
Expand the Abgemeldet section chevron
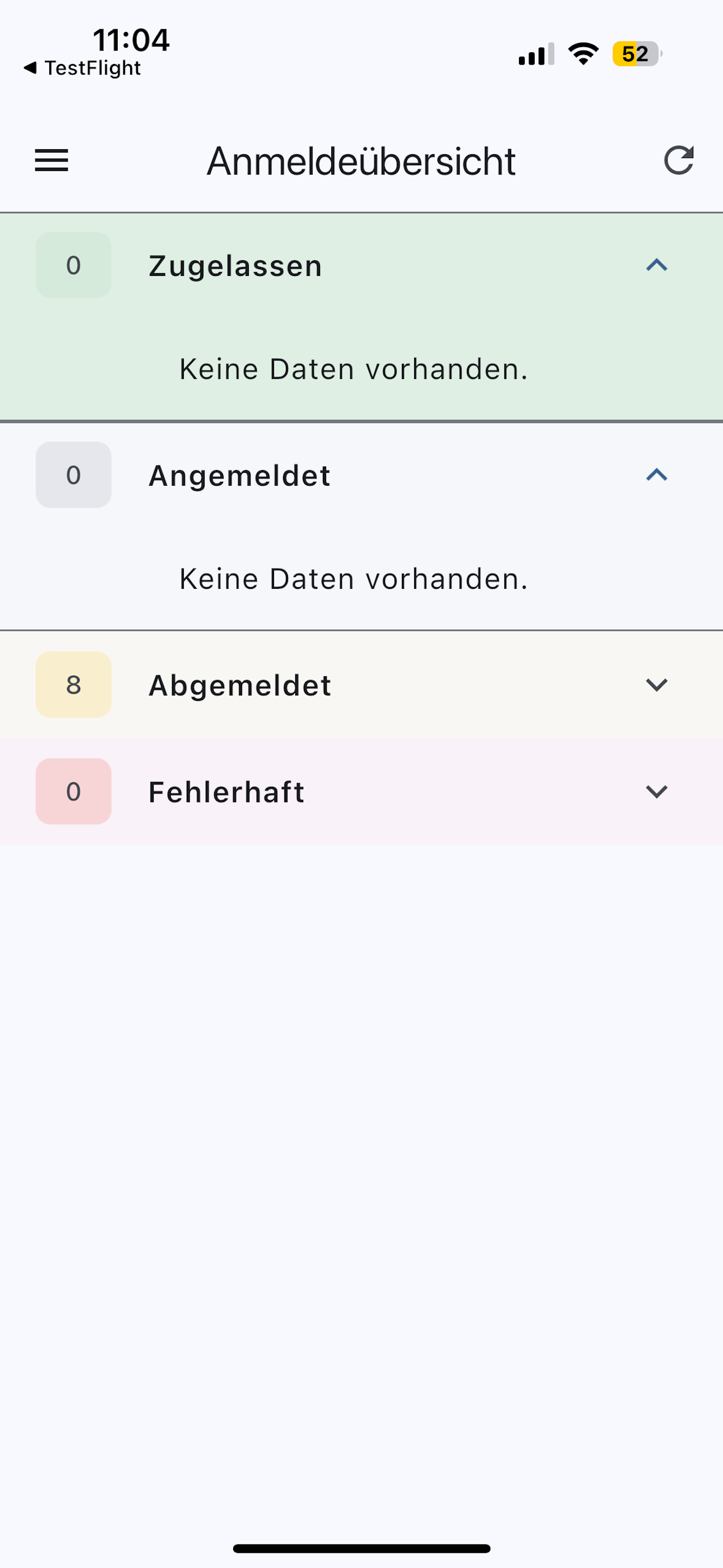(657, 685)
